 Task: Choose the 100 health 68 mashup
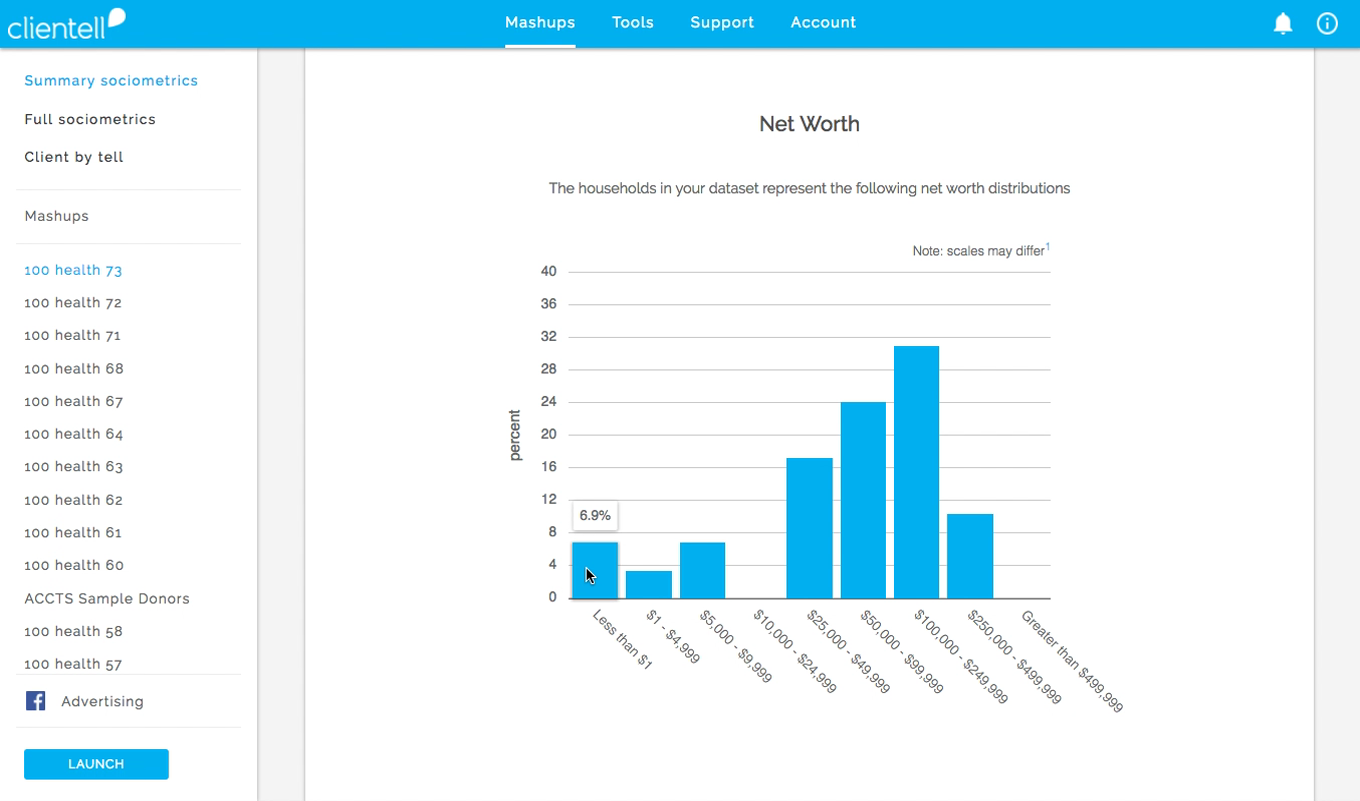pyautogui.click(x=74, y=369)
